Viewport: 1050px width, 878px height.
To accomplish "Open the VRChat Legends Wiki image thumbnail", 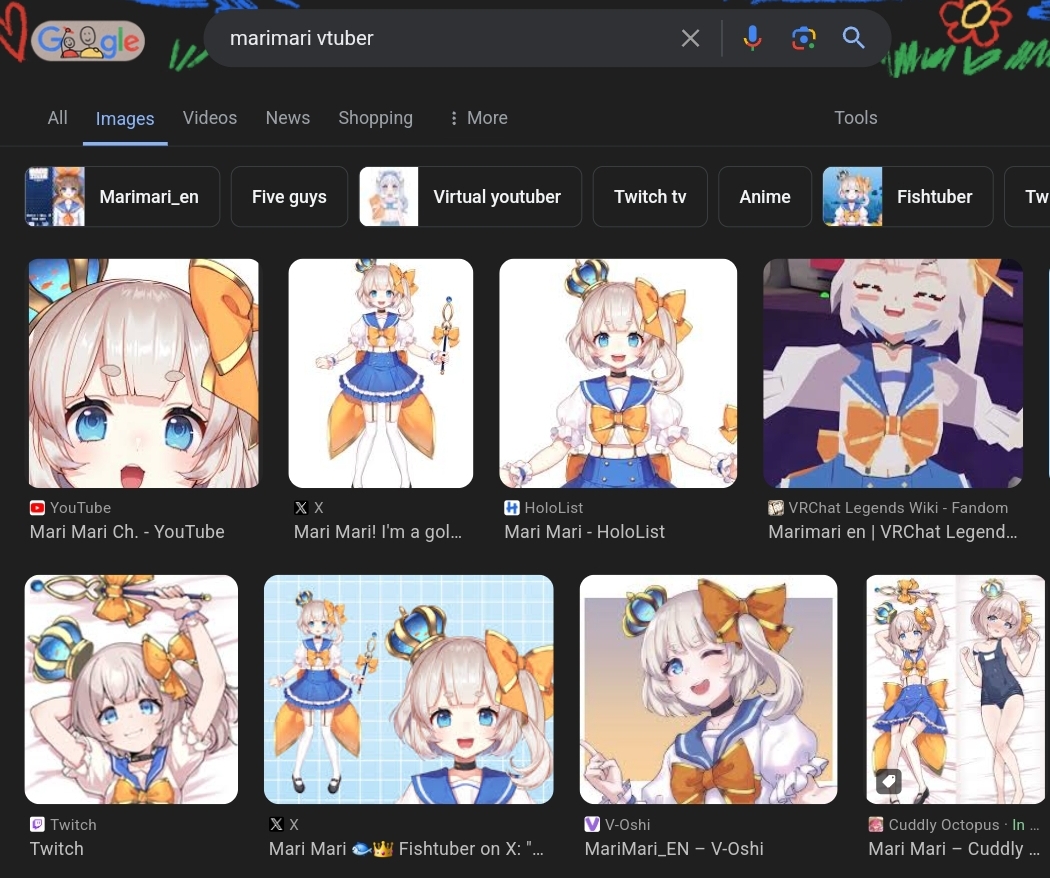I will [x=893, y=373].
